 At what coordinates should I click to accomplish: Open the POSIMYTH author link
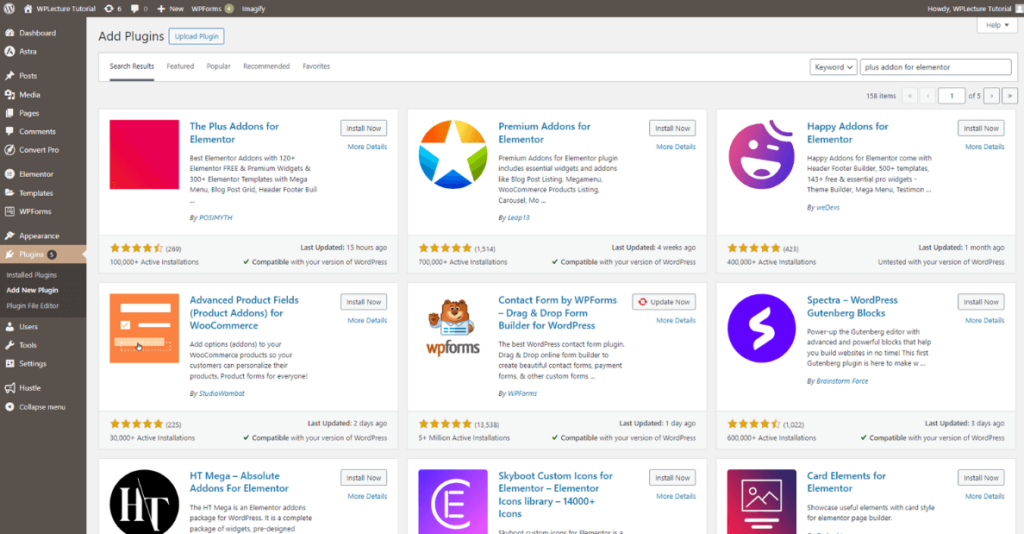(x=216, y=217)
